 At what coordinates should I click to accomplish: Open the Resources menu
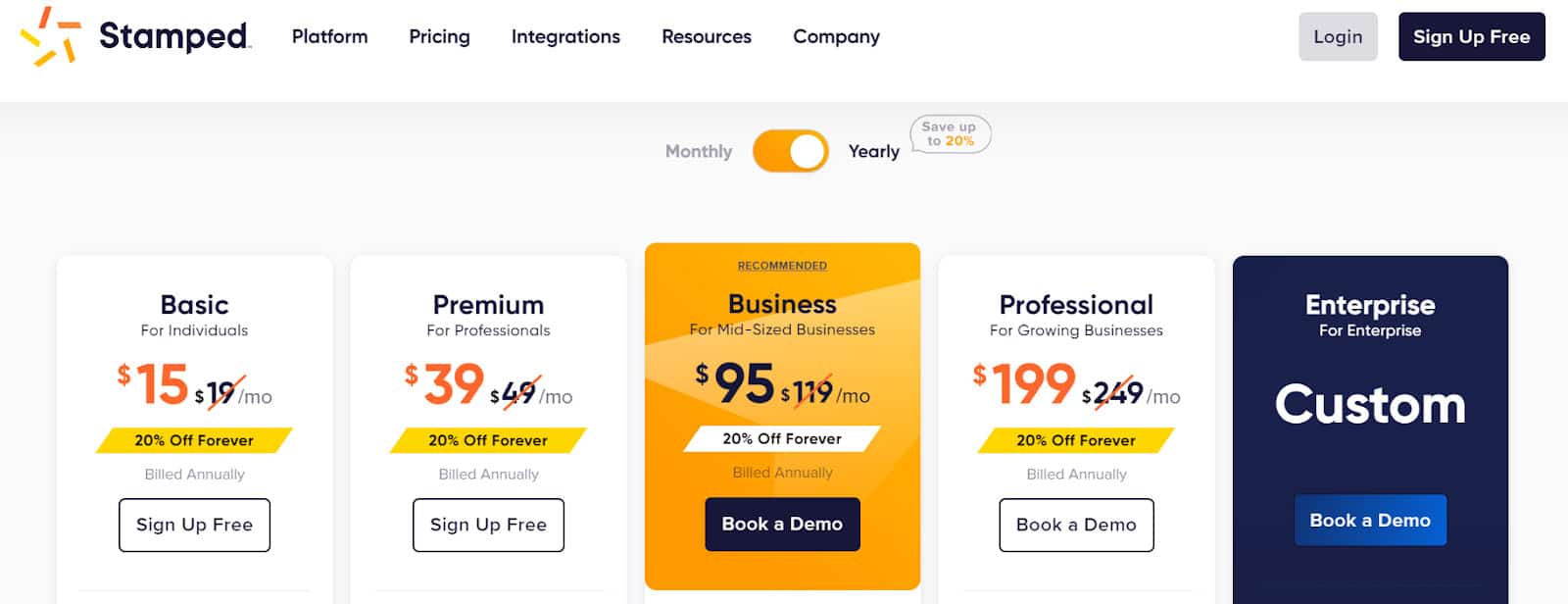coord(707,36)
